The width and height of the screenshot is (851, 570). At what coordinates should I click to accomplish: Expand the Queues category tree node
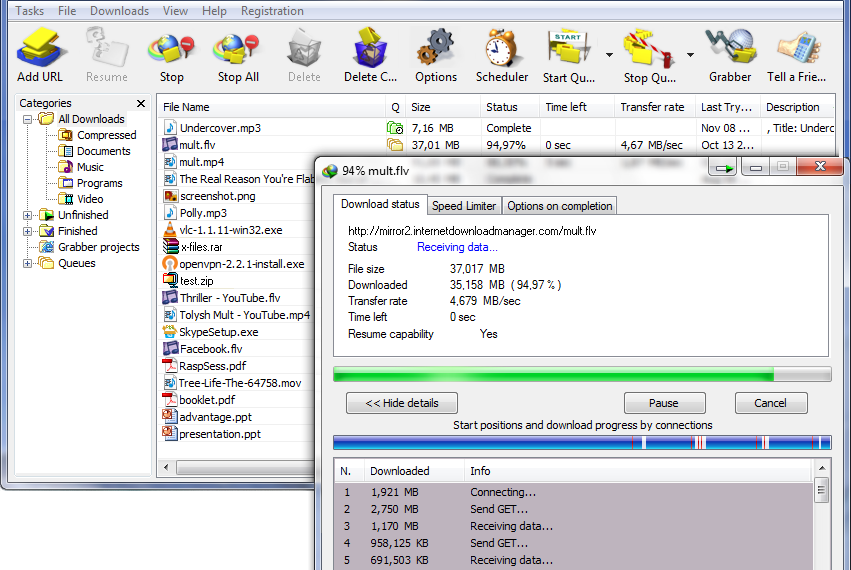pos(28,263)
